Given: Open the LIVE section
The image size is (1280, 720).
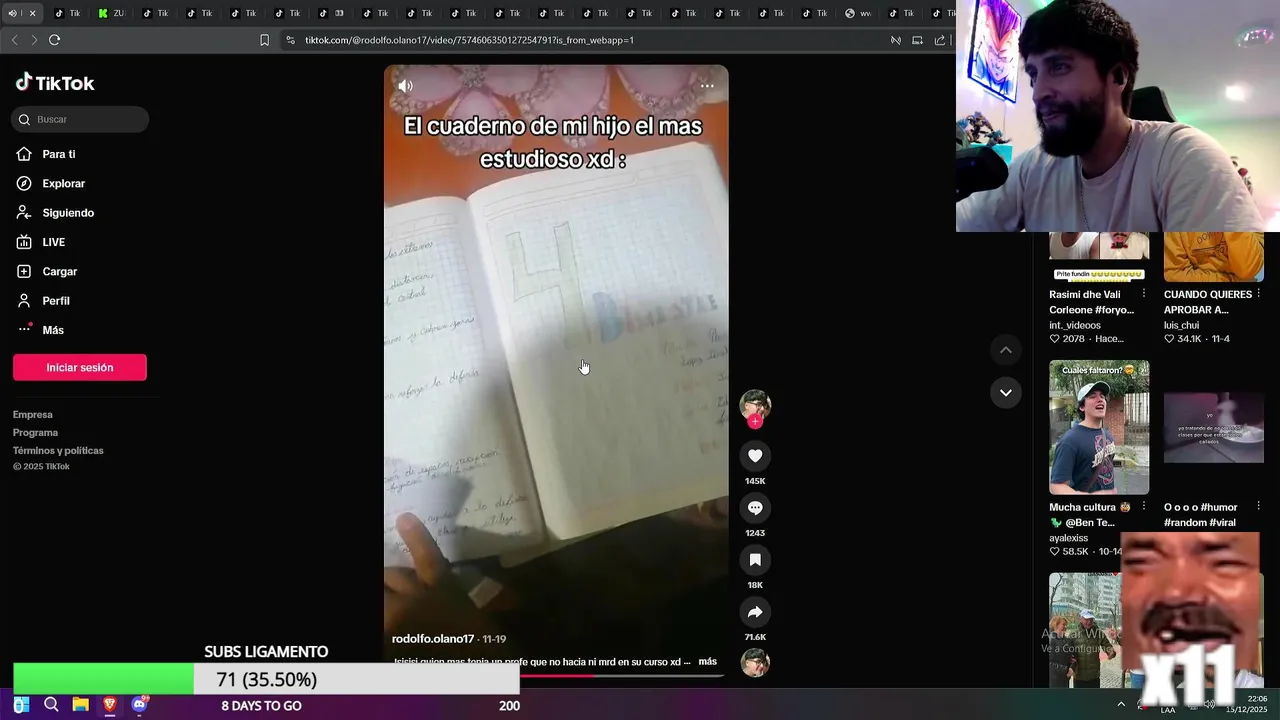Looking at the screenshot, I should click(x=53, y=242).
